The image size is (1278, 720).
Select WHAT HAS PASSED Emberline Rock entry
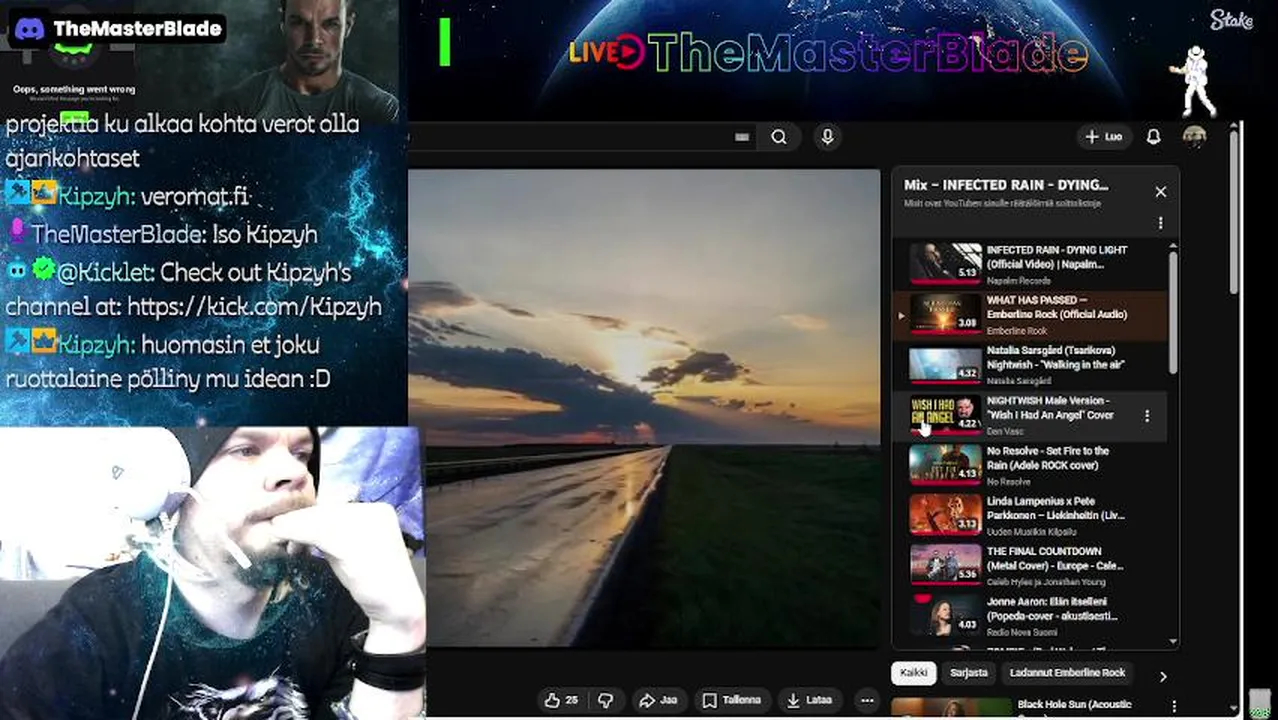[x=1030, y=314]
